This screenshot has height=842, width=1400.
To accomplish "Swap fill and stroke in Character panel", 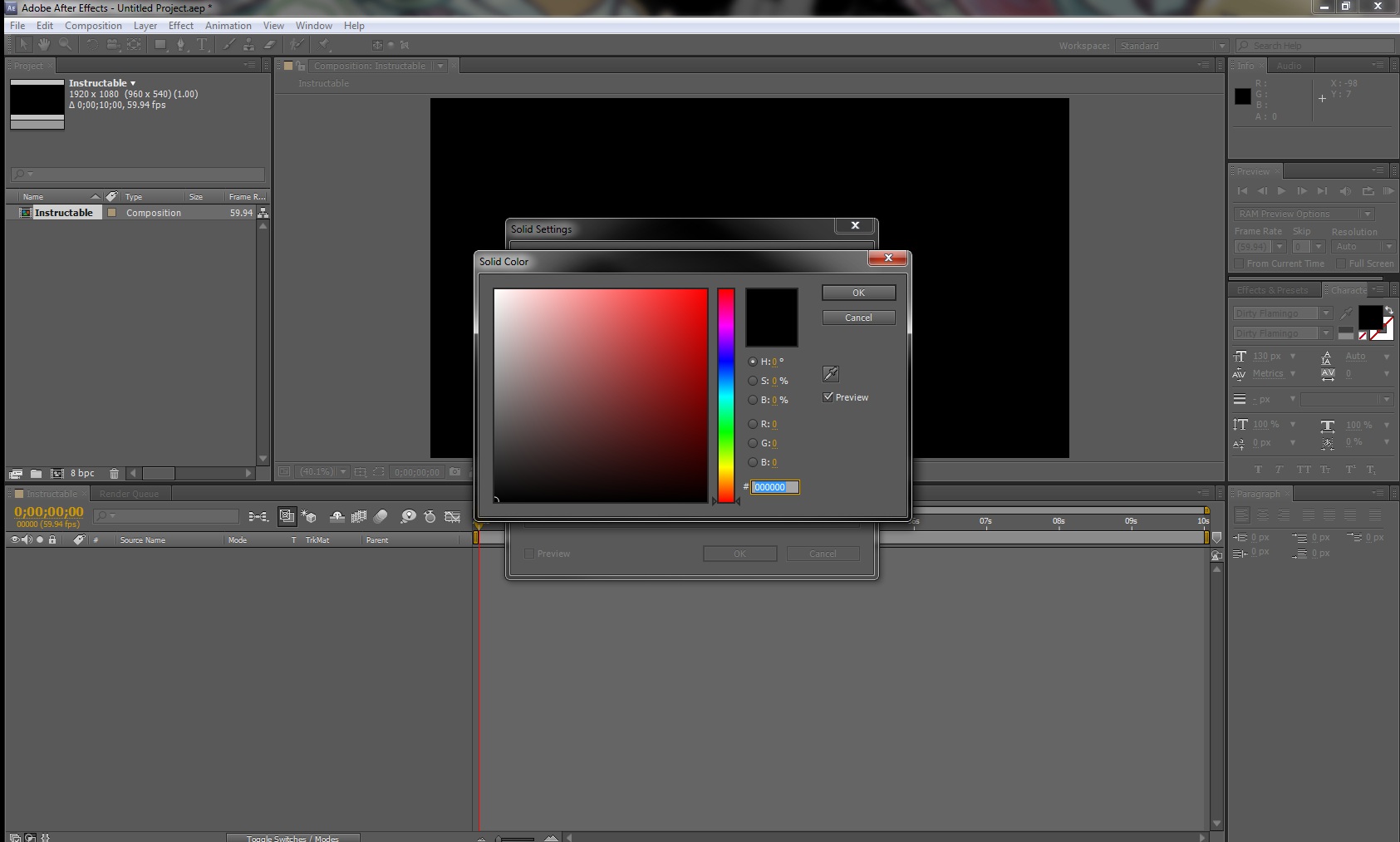I will point(1388,310).
